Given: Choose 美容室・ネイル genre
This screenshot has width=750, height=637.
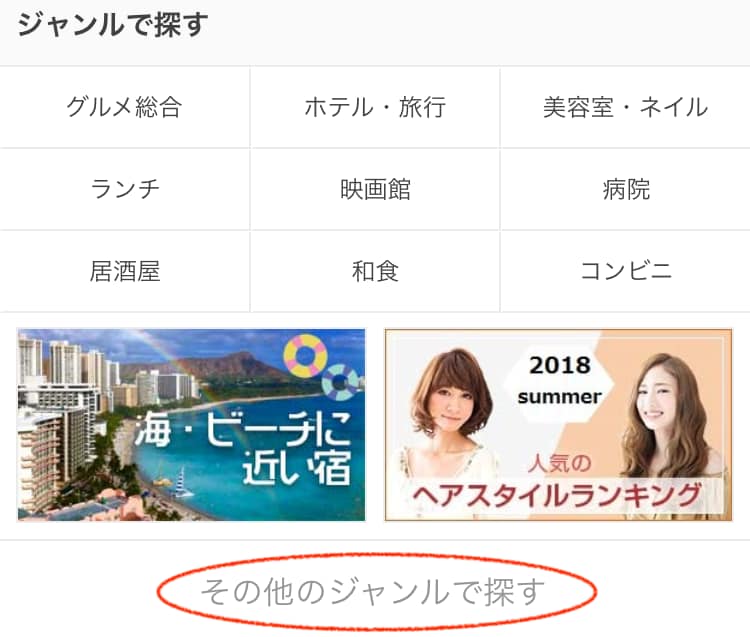Looking at the screenshot, I should [x=625, y=107].
